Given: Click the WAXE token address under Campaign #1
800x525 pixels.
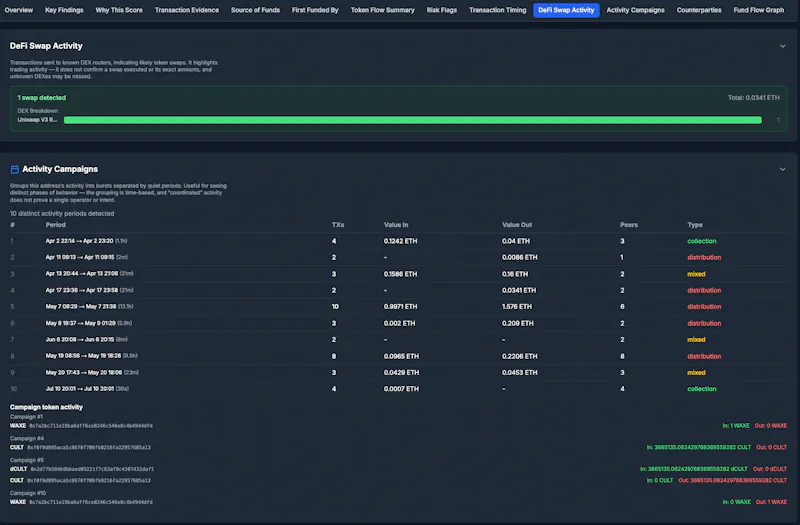Looking at the screenshot, I should pyautogui.click(x=91, y=426).
